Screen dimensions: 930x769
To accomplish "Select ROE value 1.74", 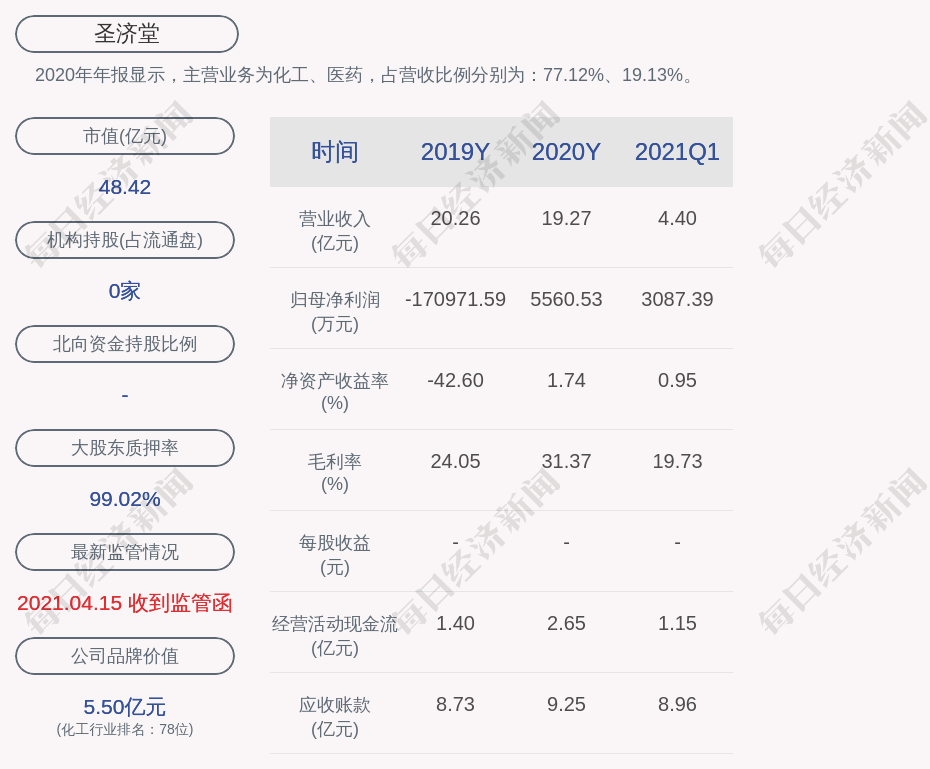I will click(566, 380).
